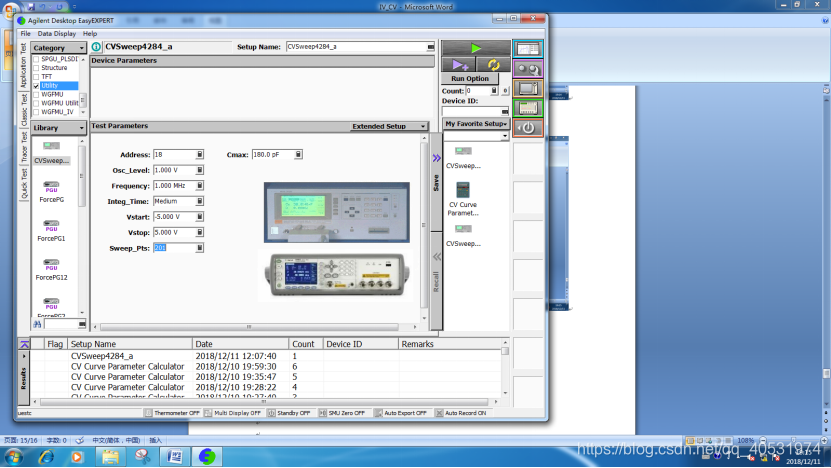Switch to the Classic Test tab

coord(24,110)
